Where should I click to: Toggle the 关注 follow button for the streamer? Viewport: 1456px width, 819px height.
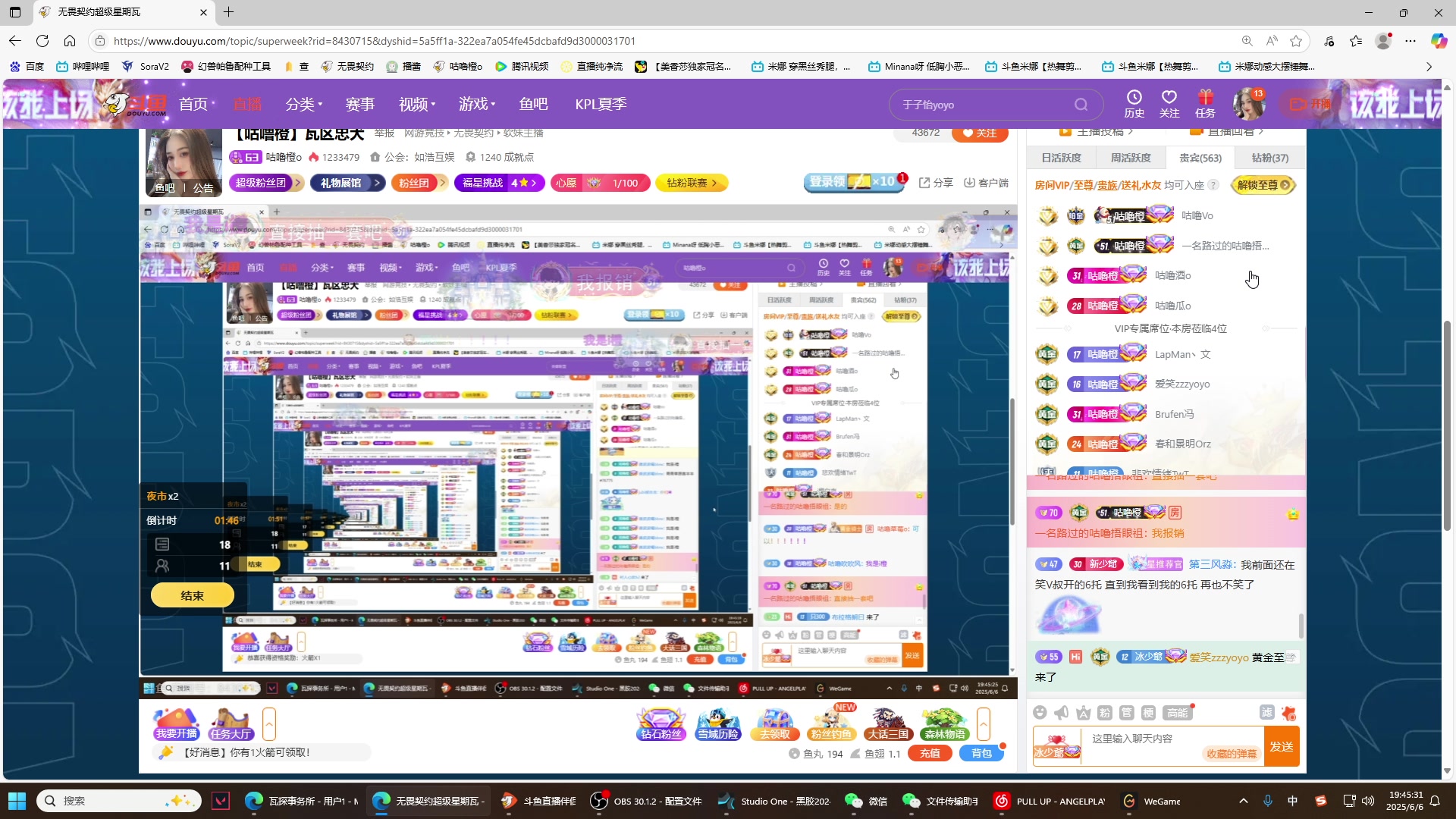coord(980,133)
